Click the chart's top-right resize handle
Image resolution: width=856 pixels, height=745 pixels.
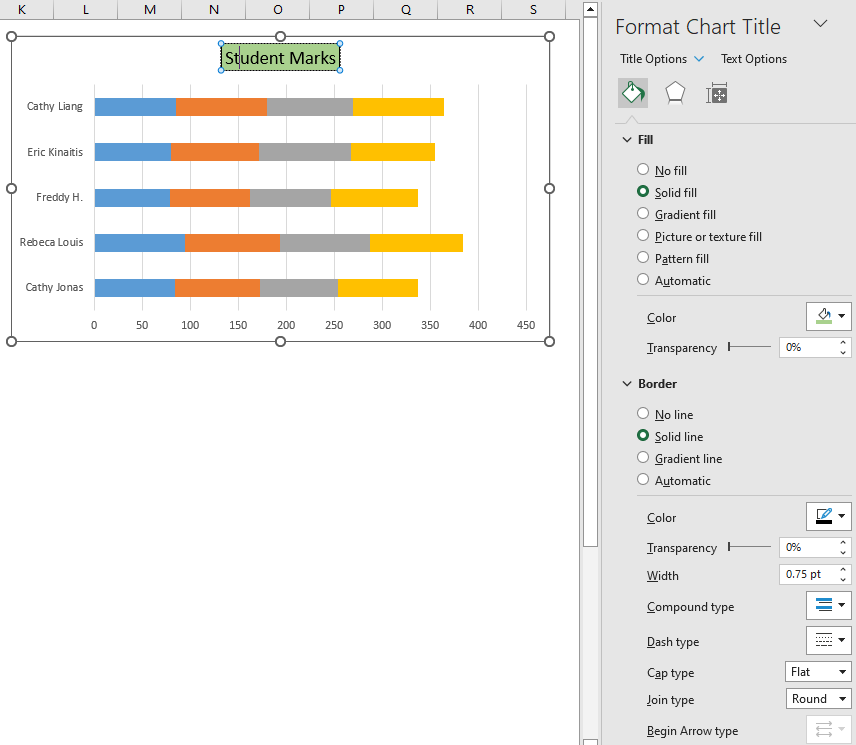(x=549, y=37)
